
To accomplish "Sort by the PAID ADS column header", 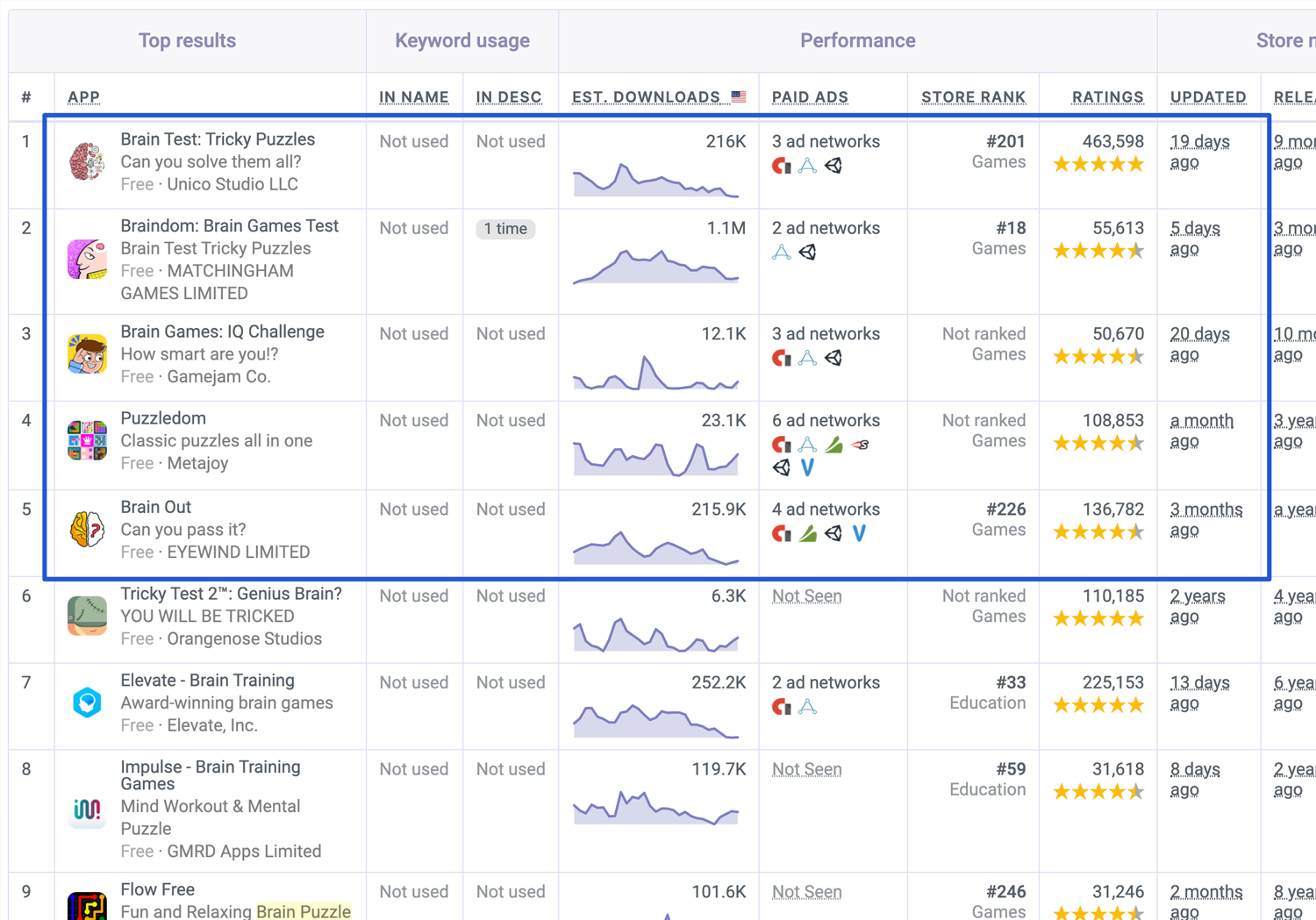I will point(810,96).
